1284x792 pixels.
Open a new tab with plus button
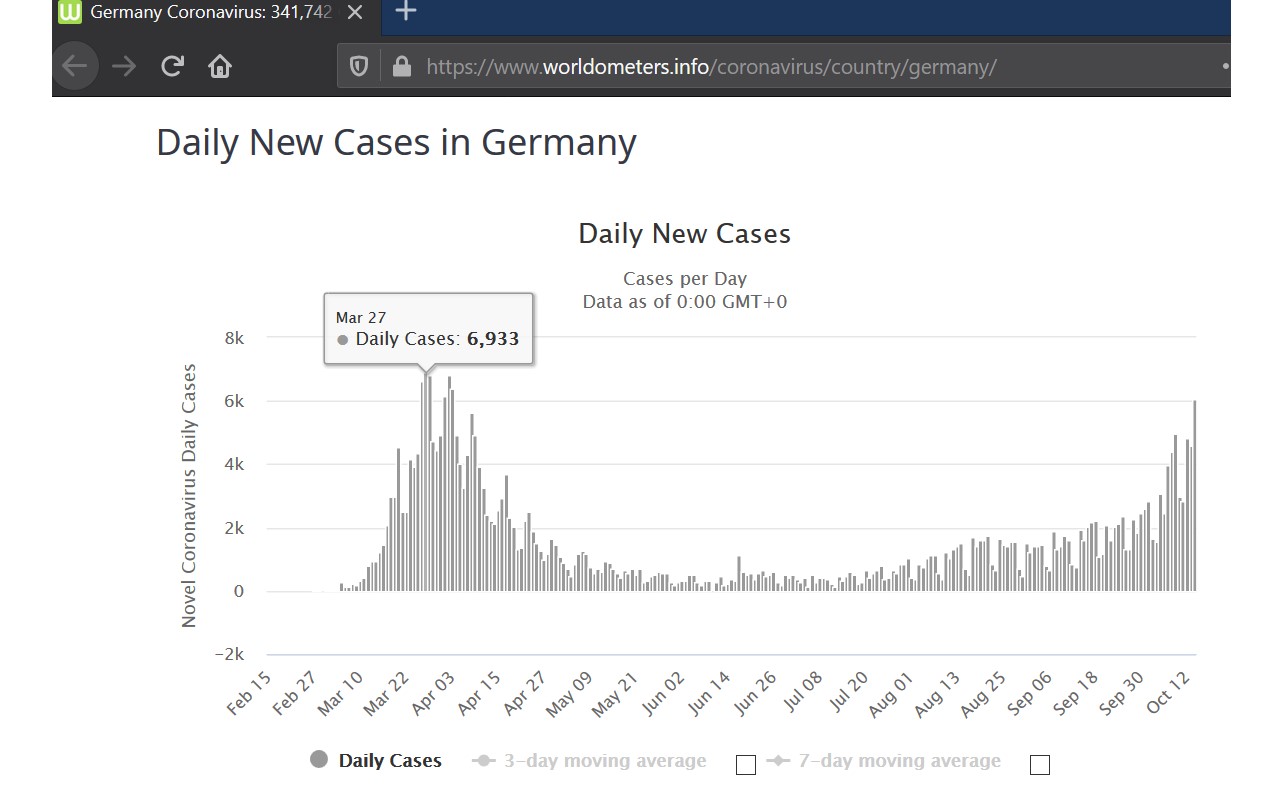[x=405, y=12]
